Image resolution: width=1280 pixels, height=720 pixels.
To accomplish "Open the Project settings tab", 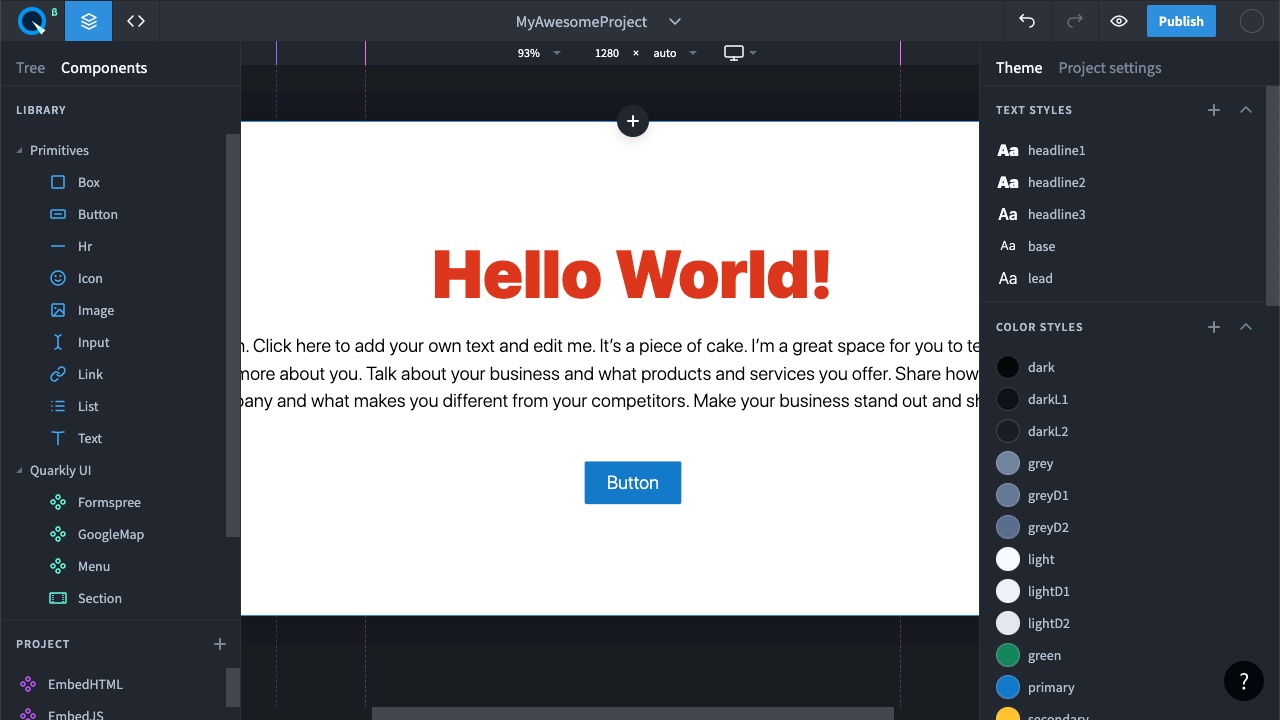I will pyautogui.click(x=1110, y=68).
